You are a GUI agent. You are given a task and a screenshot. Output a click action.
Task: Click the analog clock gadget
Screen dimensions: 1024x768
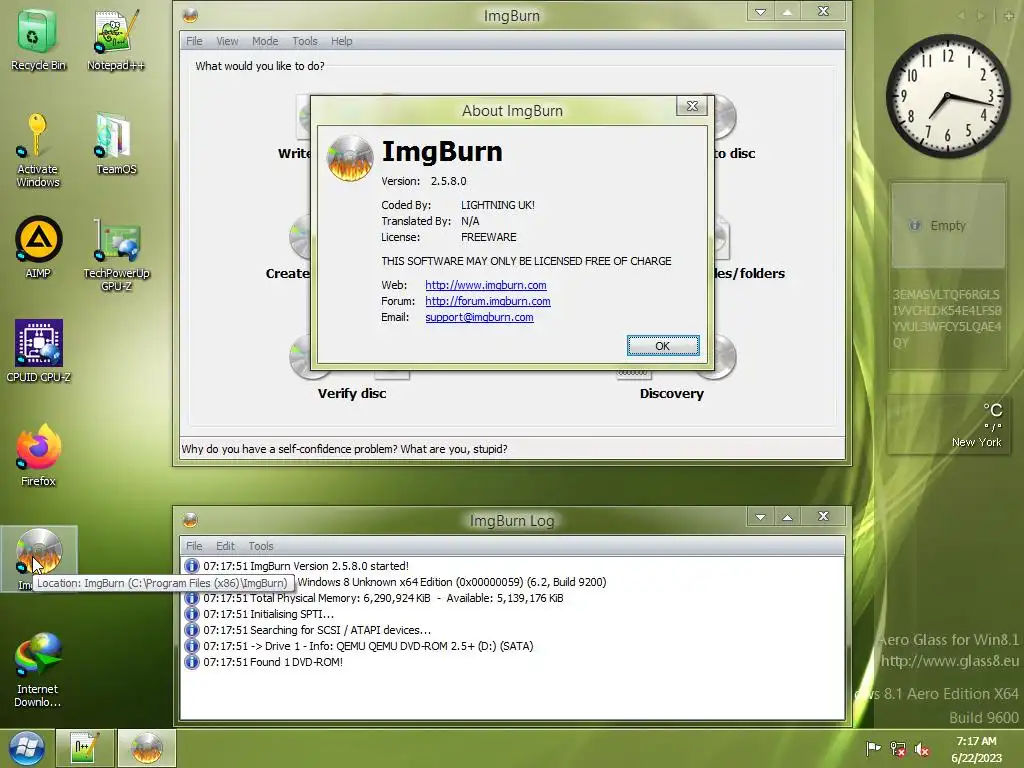pyautogui.click(x=947, y=96)
